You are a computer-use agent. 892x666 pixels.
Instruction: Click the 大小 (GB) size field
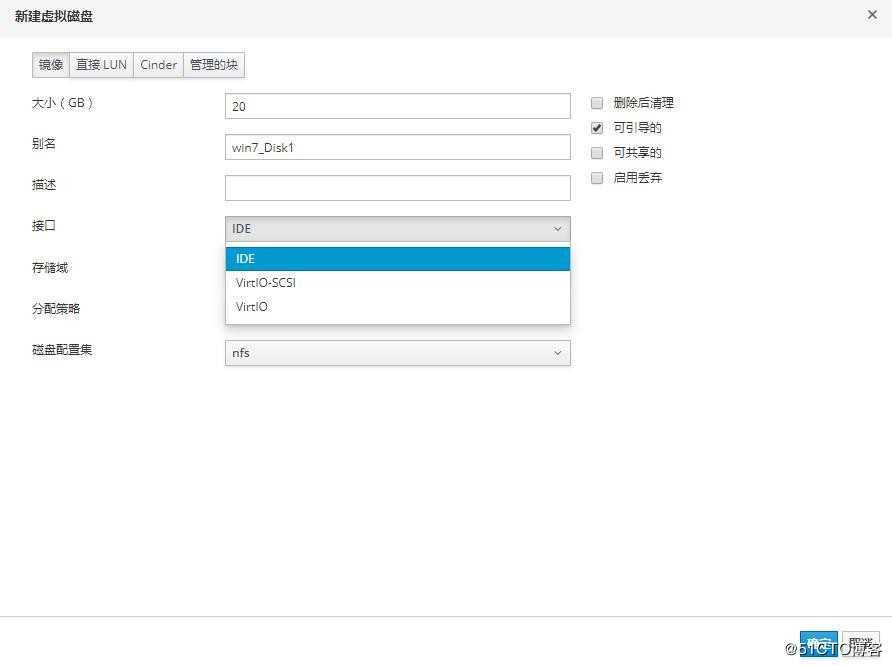coord(398,106)
